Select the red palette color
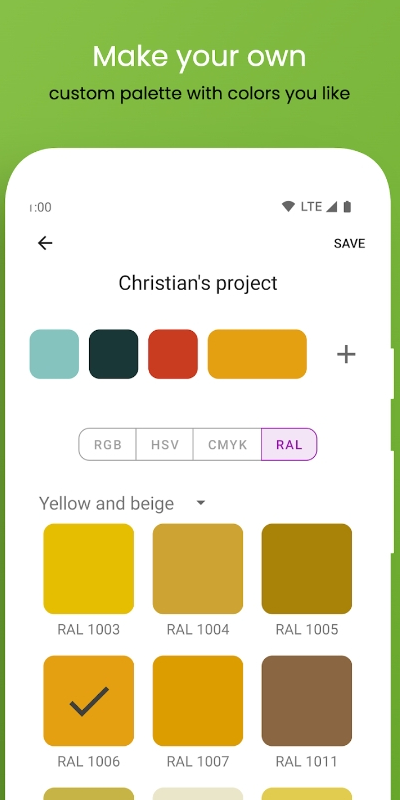This screenshot has width=400, height=800. tap(173, 354)
